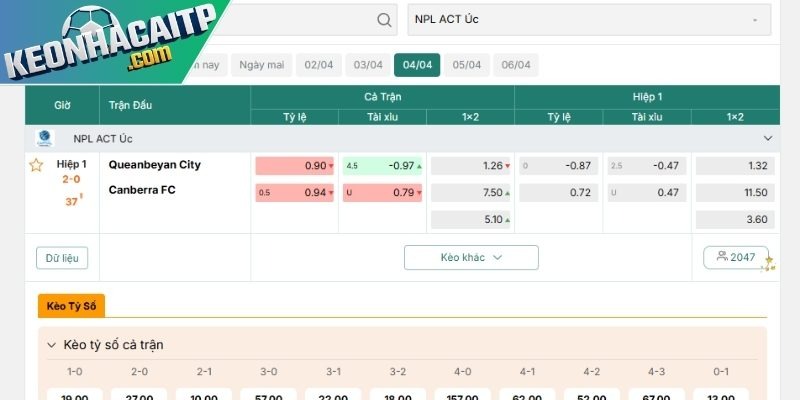The width and height of the screenshot is (800, 400).
Task: Open the NPL ACT Úc league dropdown
Action: (x=589, y=20)
